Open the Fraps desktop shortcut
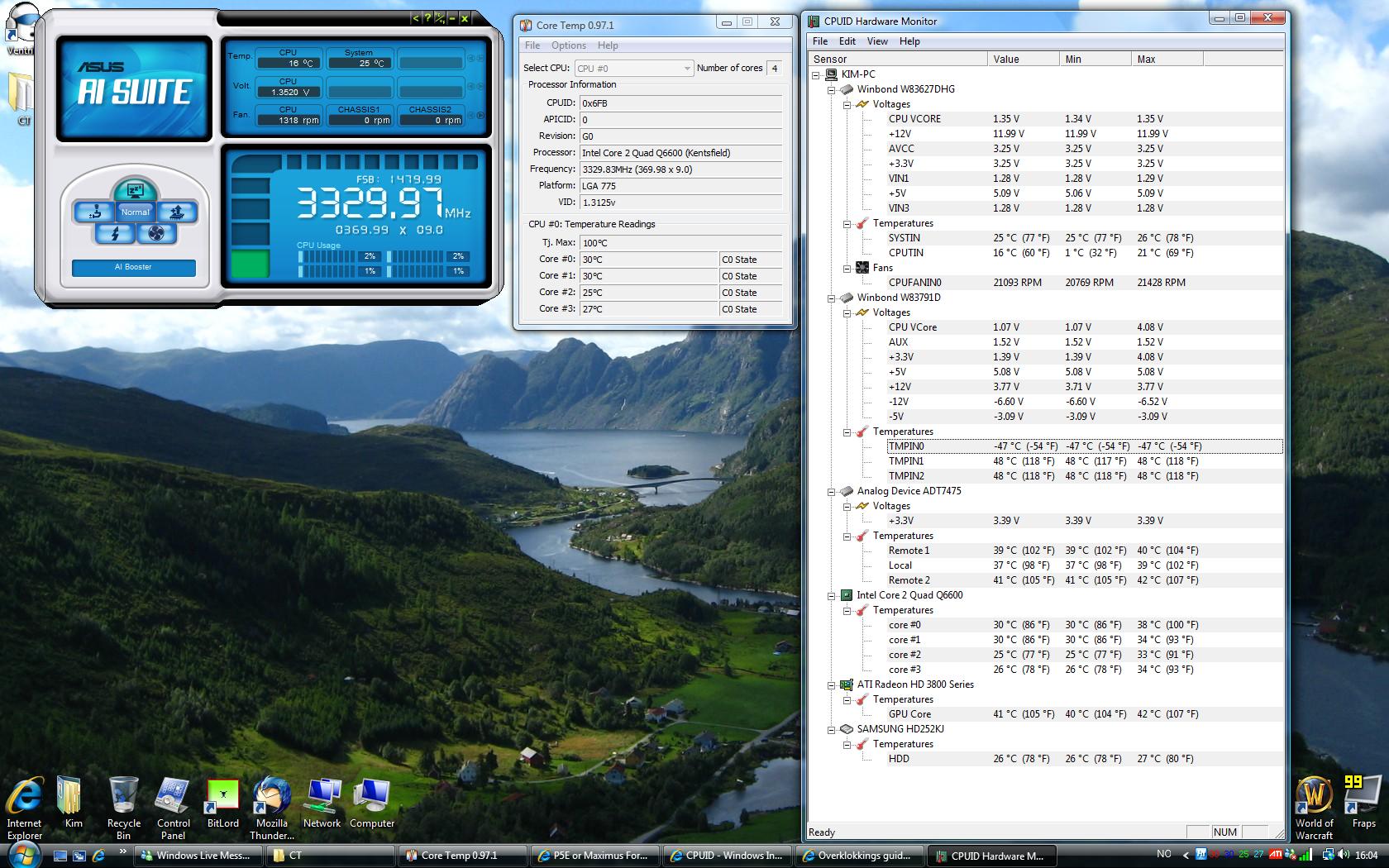Image resolution: width=1389 pixels, height=868 pixels. [x=1363, y=802]
